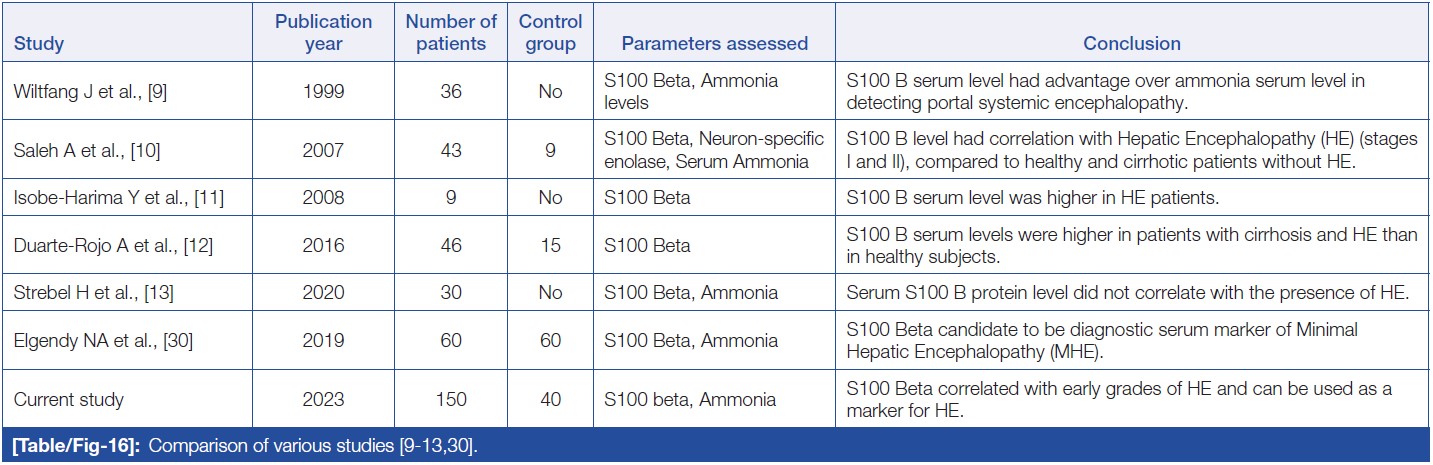Open the Elgendy NA et al. [30] reference
1433x465 pixels.
pos(103,341)
